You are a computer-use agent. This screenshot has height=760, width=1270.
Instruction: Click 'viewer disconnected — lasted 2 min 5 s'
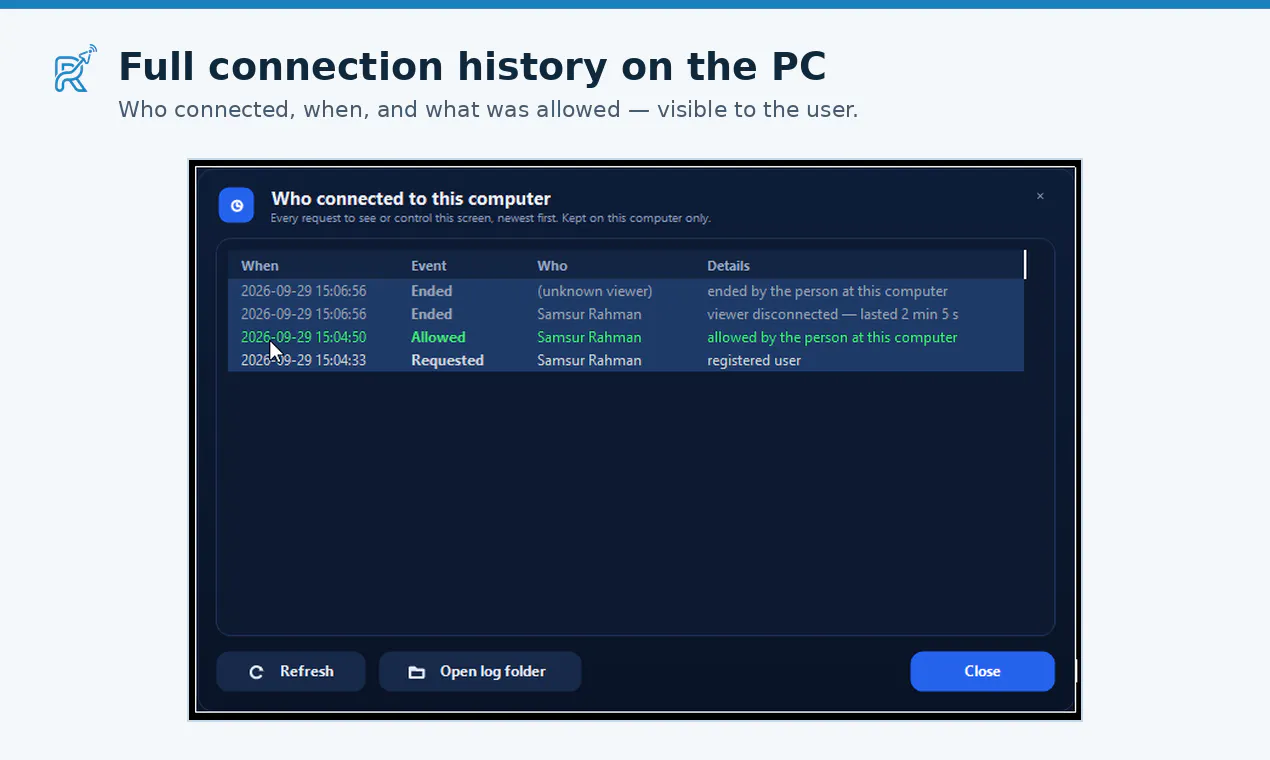pos(833,314)
